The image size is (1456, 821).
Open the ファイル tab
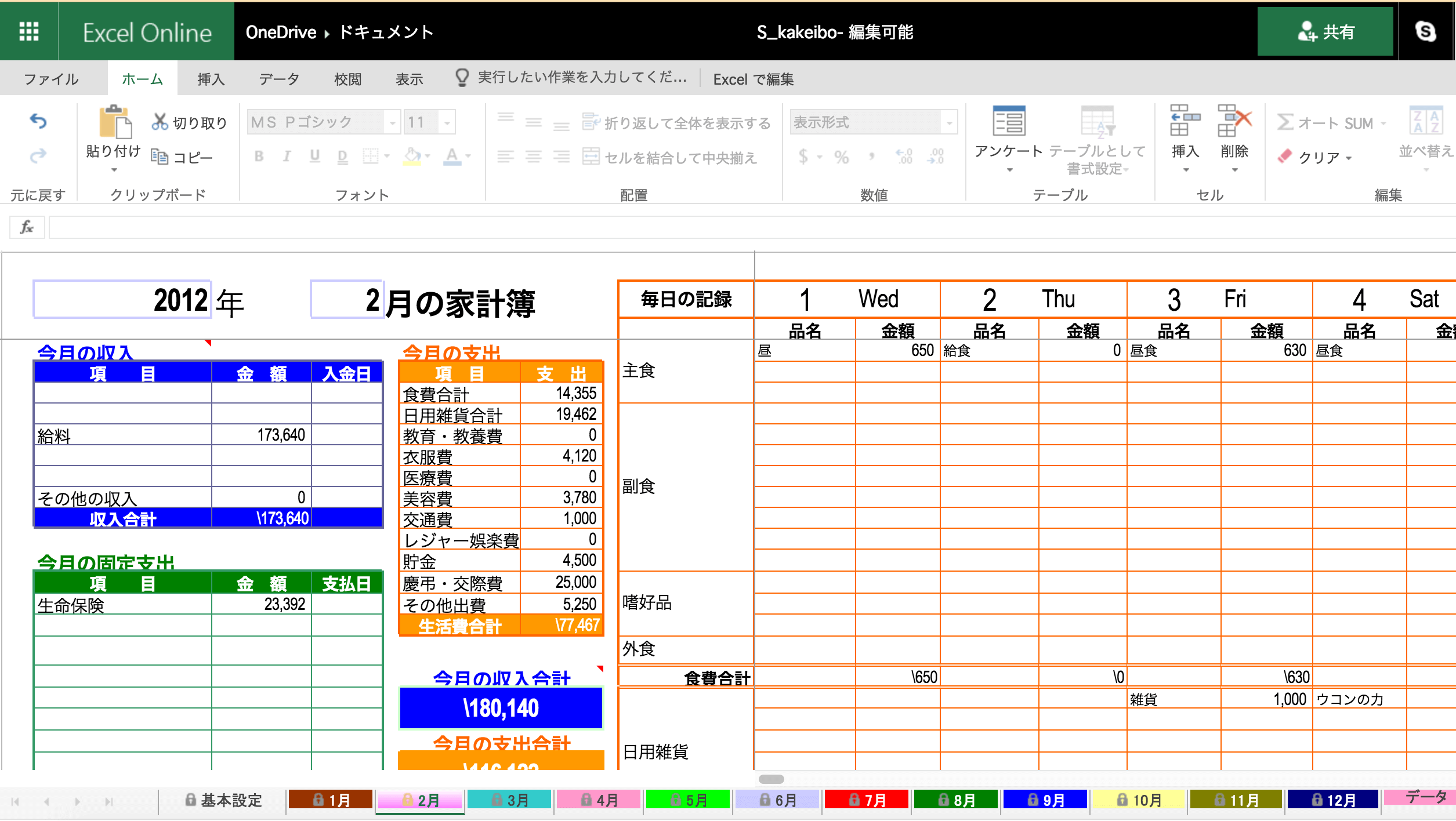(51, 79)
